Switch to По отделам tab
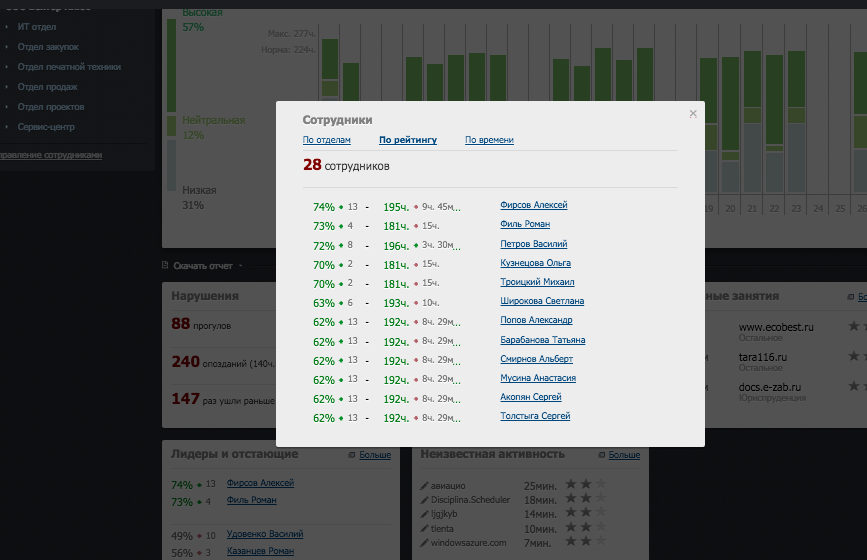The image size is (867, 560). (326, 140)
